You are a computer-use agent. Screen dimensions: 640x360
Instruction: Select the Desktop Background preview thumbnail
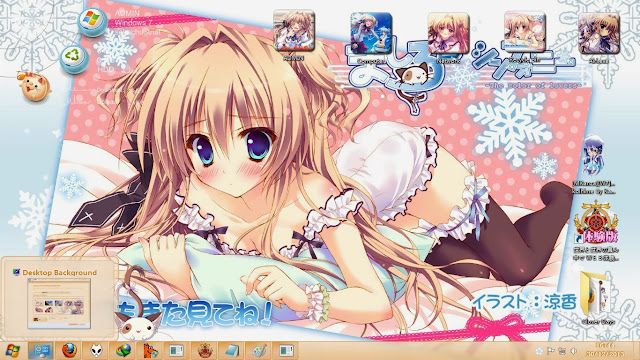(x=59, y=303)
